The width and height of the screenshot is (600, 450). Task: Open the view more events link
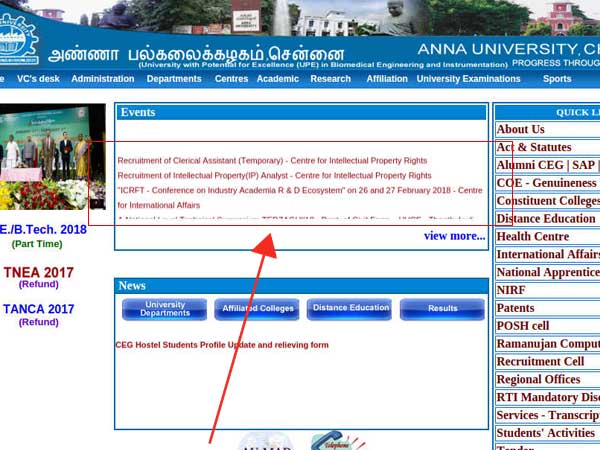[x=454, y=236]
